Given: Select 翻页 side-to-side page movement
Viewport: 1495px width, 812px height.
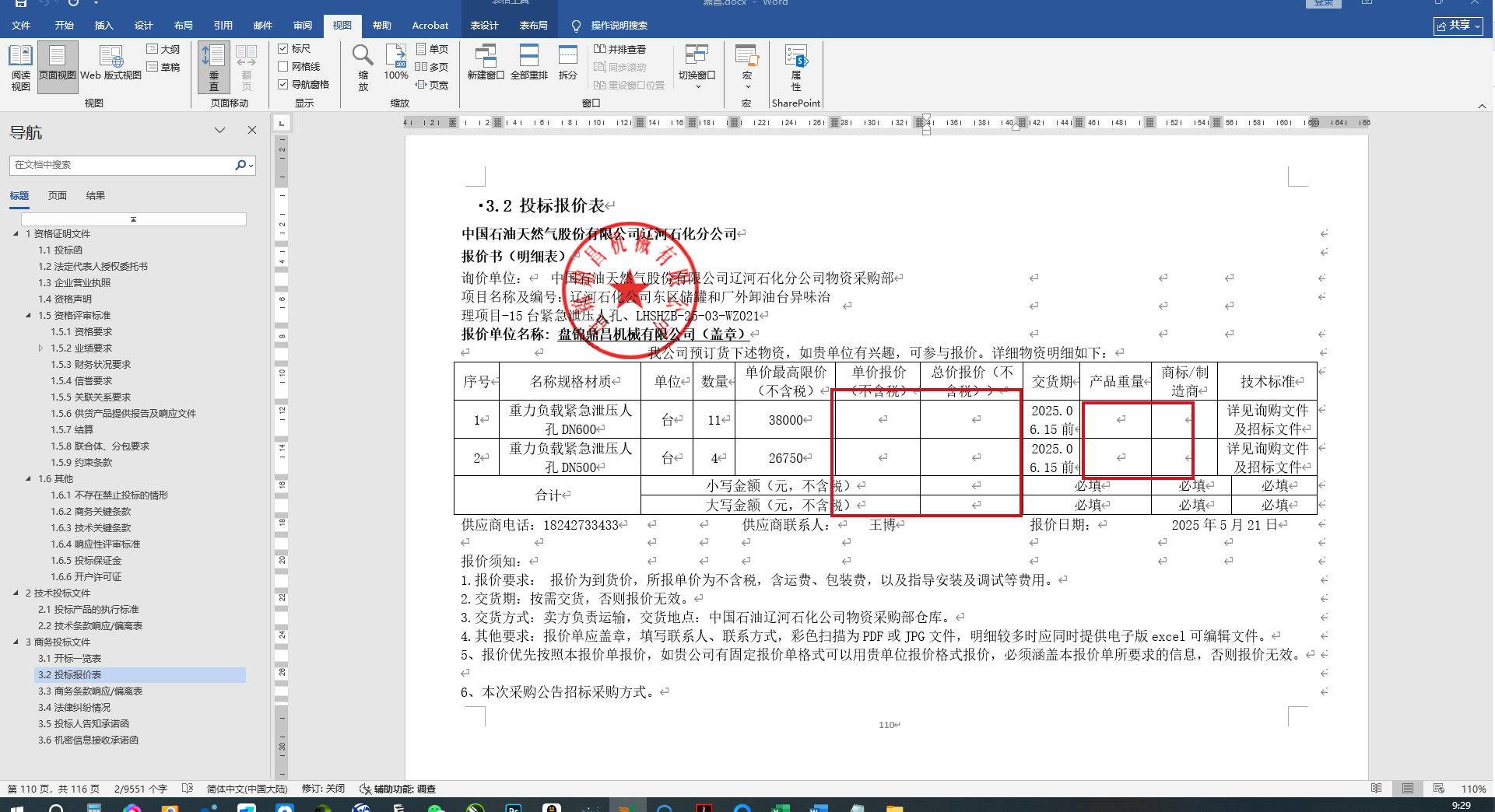Looking at the screenshot, I should (x=246, y=68).
